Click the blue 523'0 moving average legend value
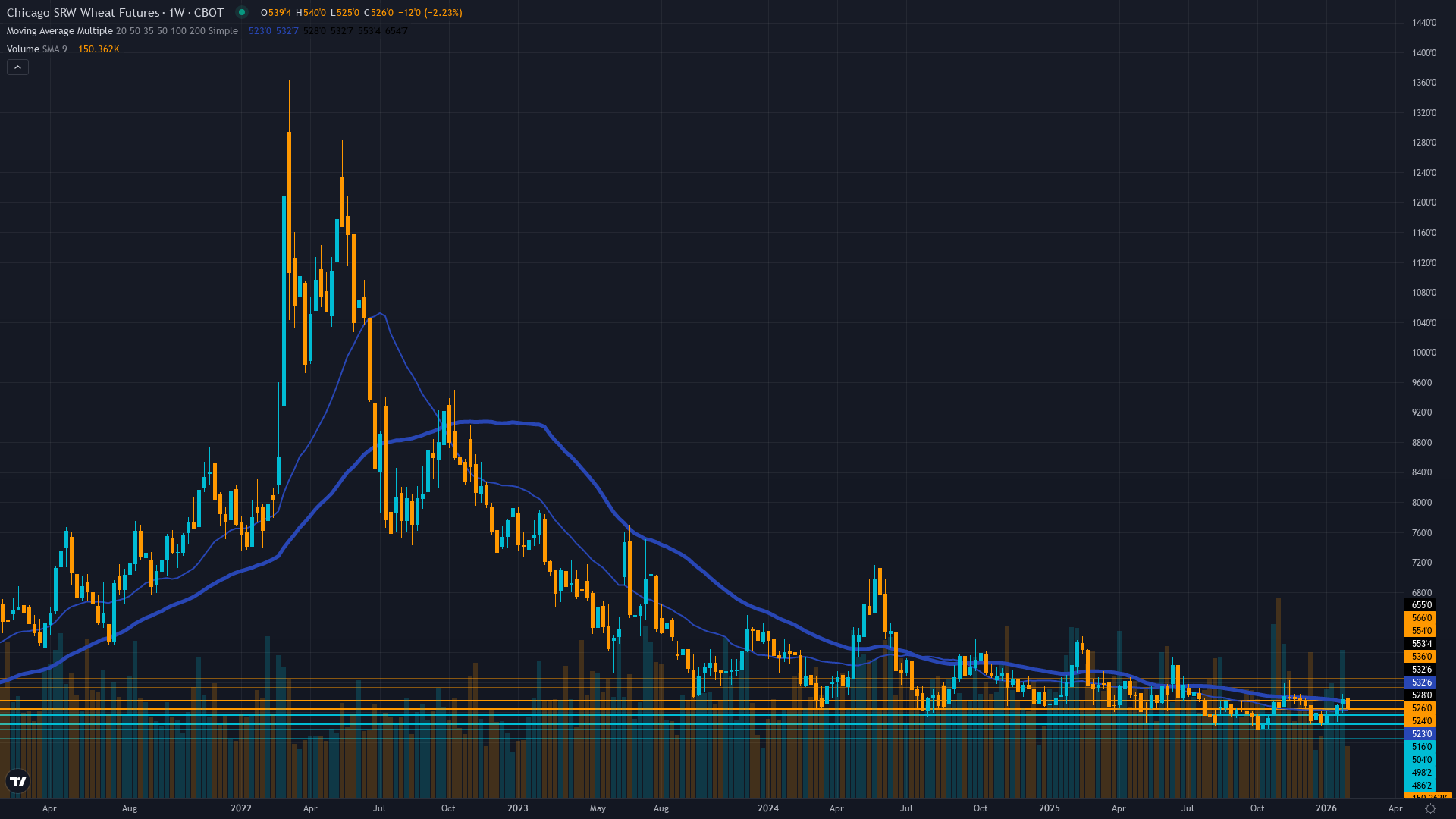Image resolution: width=1456 pixels, height=819 pixels. tap(260, 31)
